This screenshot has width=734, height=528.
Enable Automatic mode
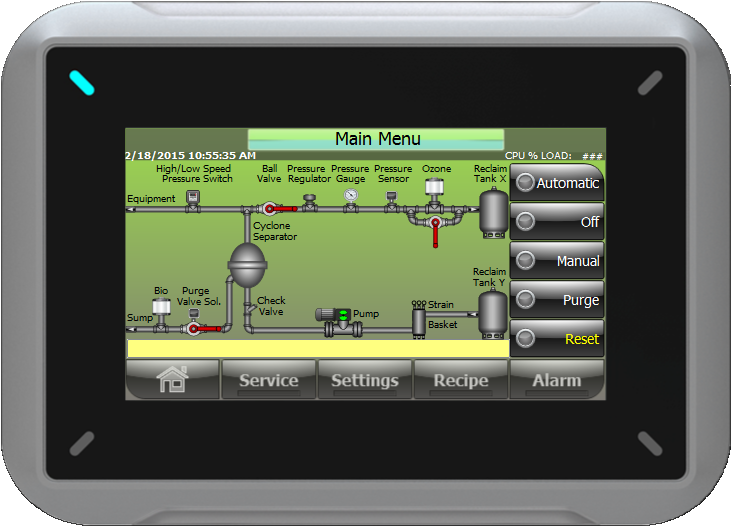557,183
